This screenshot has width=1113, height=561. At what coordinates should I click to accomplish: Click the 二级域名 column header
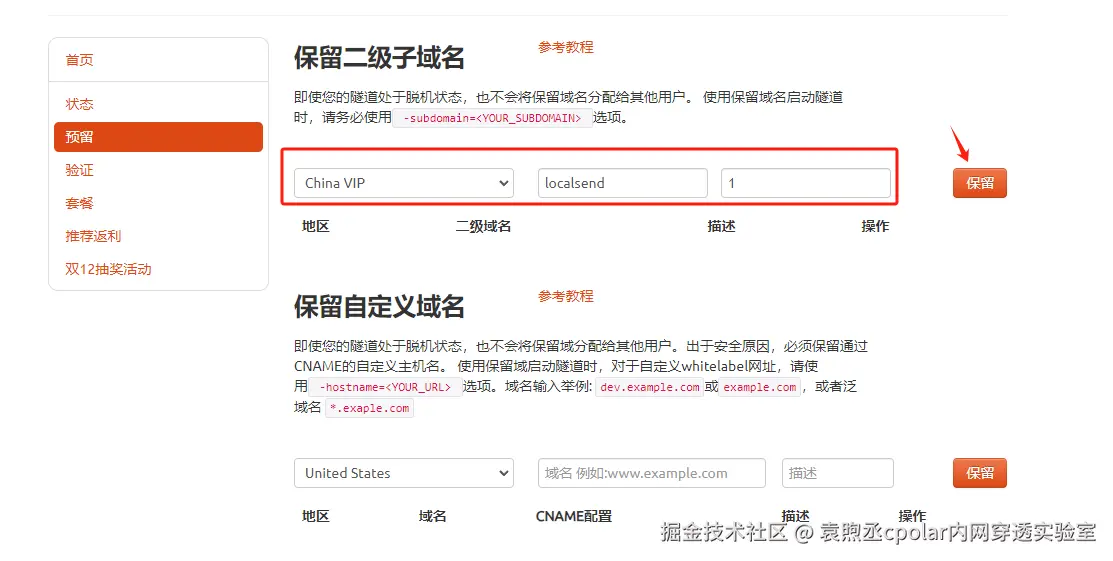tap(483, 226)
